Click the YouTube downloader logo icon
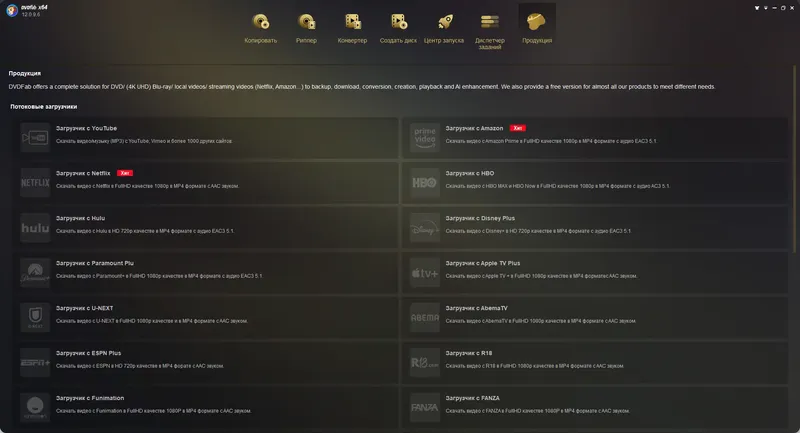This screenshot has width=800, height=433. point(35,138)
